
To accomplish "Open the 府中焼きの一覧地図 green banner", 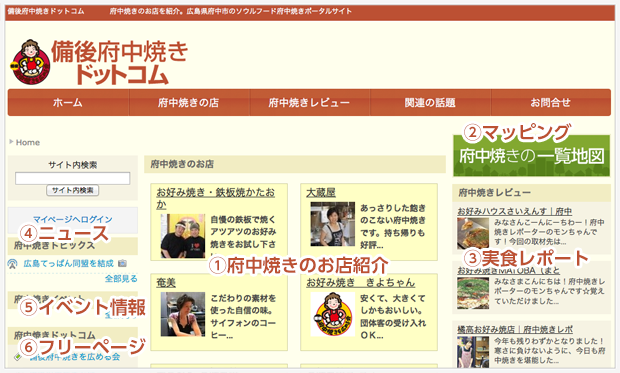I will (x=531, y=155).
